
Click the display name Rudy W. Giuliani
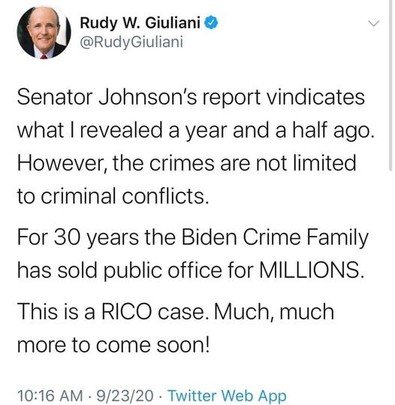click(140, 23)
